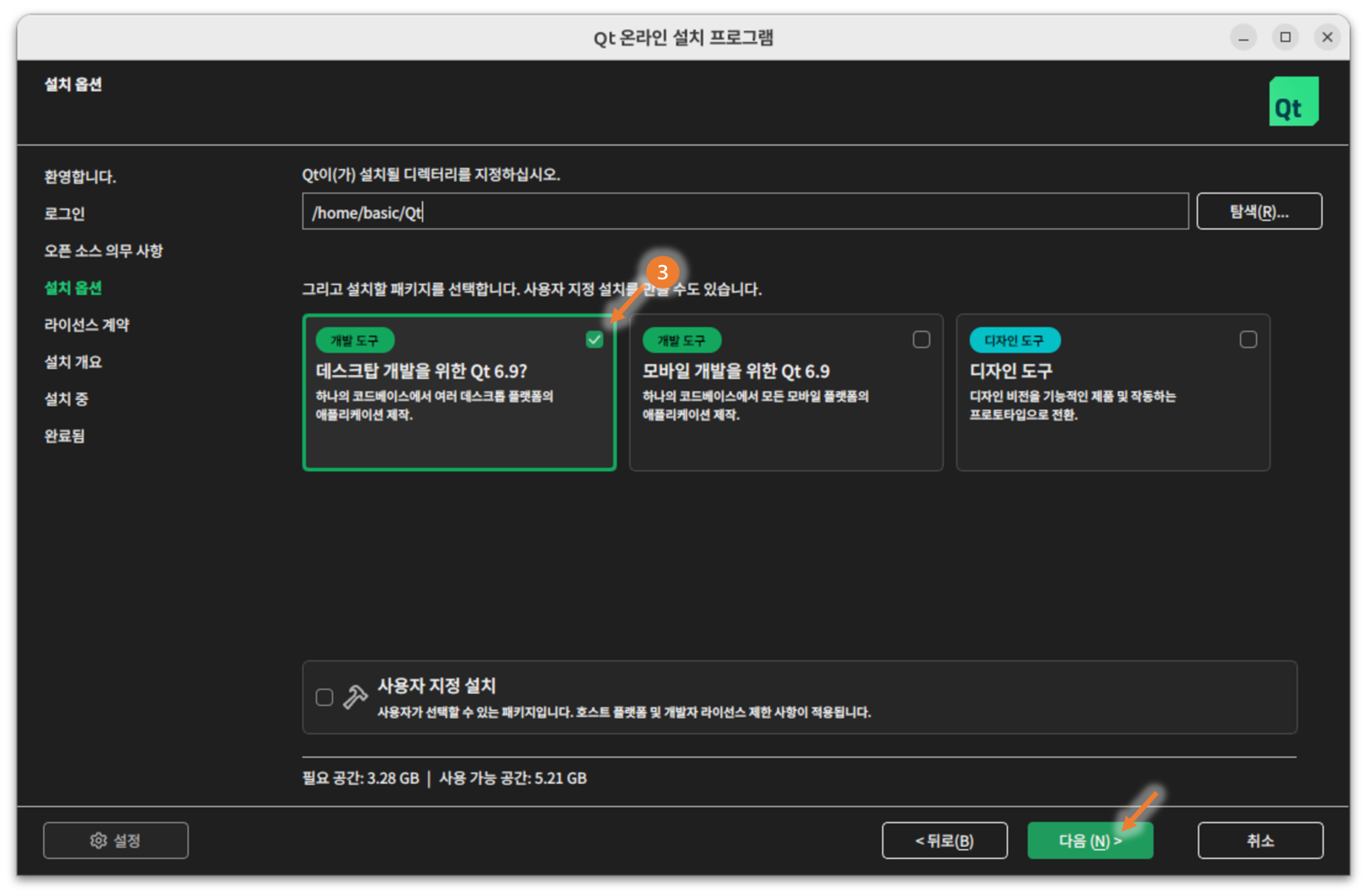Select the 디자인 도구 card title
1367x896 pixels.
[1011, 371]
